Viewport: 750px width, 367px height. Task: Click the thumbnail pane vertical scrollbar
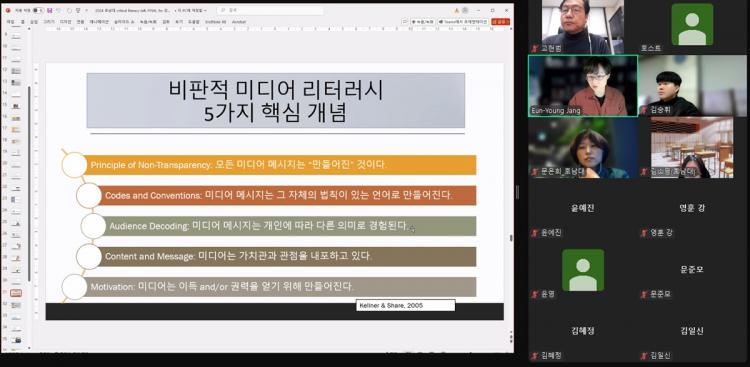coord(30,184)
